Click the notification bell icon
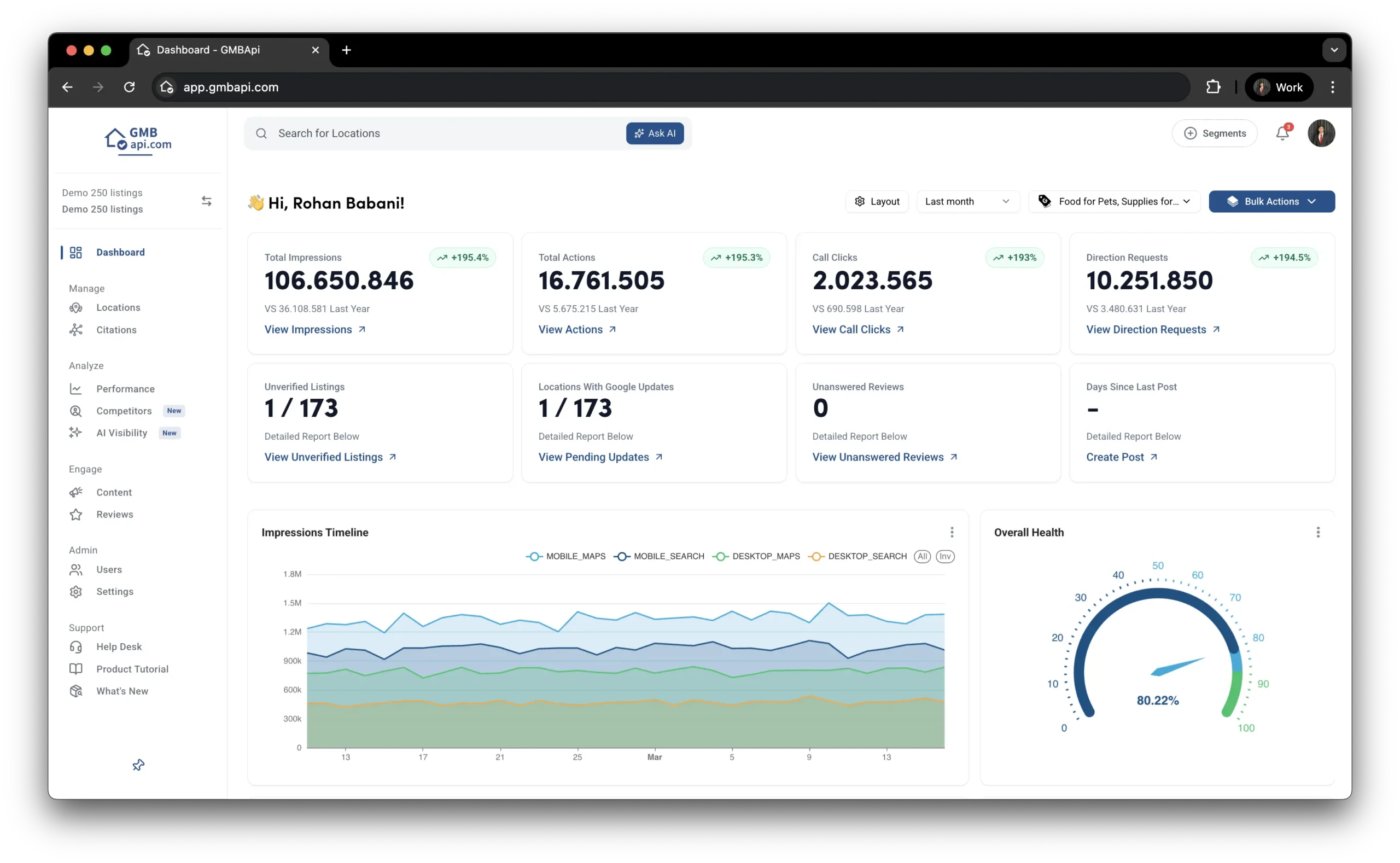The width and height of the screenshot is (1400, 863). [1282, 133]
